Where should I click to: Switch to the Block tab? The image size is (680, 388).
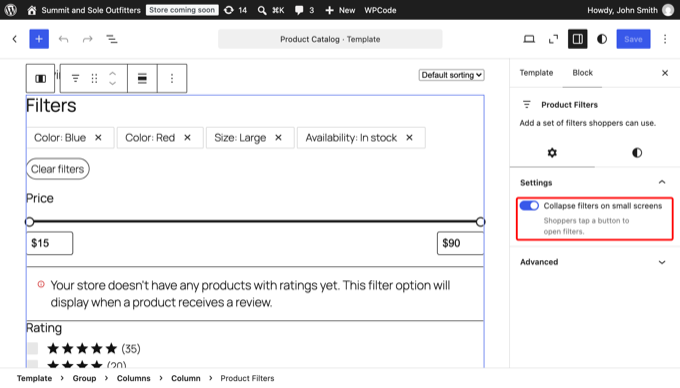pyautogui.click(x=582, y=73)
